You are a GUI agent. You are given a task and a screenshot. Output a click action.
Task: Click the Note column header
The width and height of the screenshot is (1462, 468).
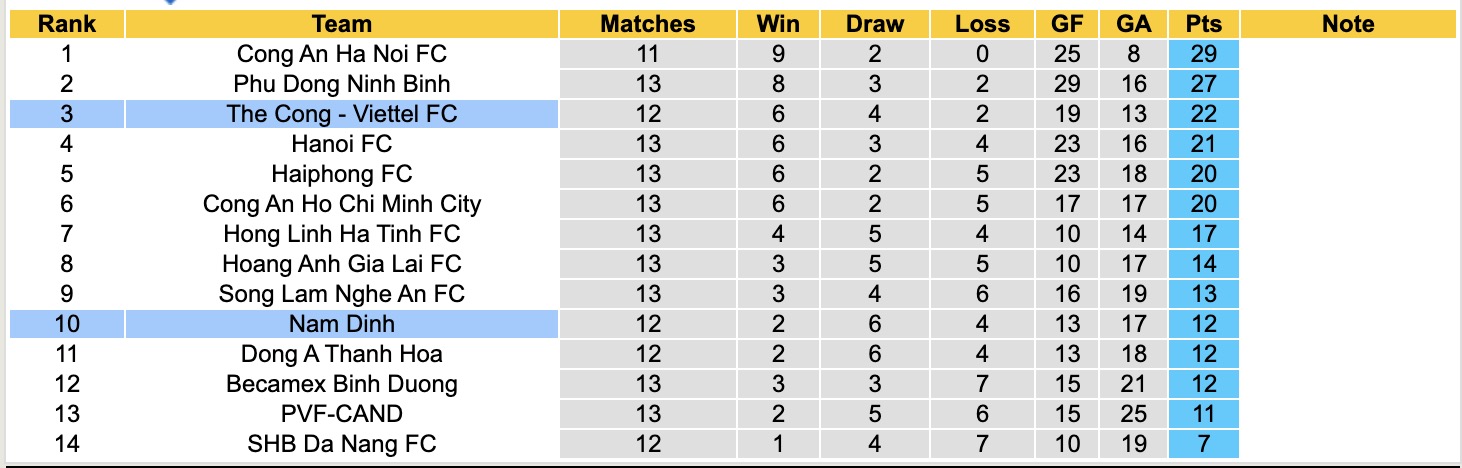[1348, 24]
